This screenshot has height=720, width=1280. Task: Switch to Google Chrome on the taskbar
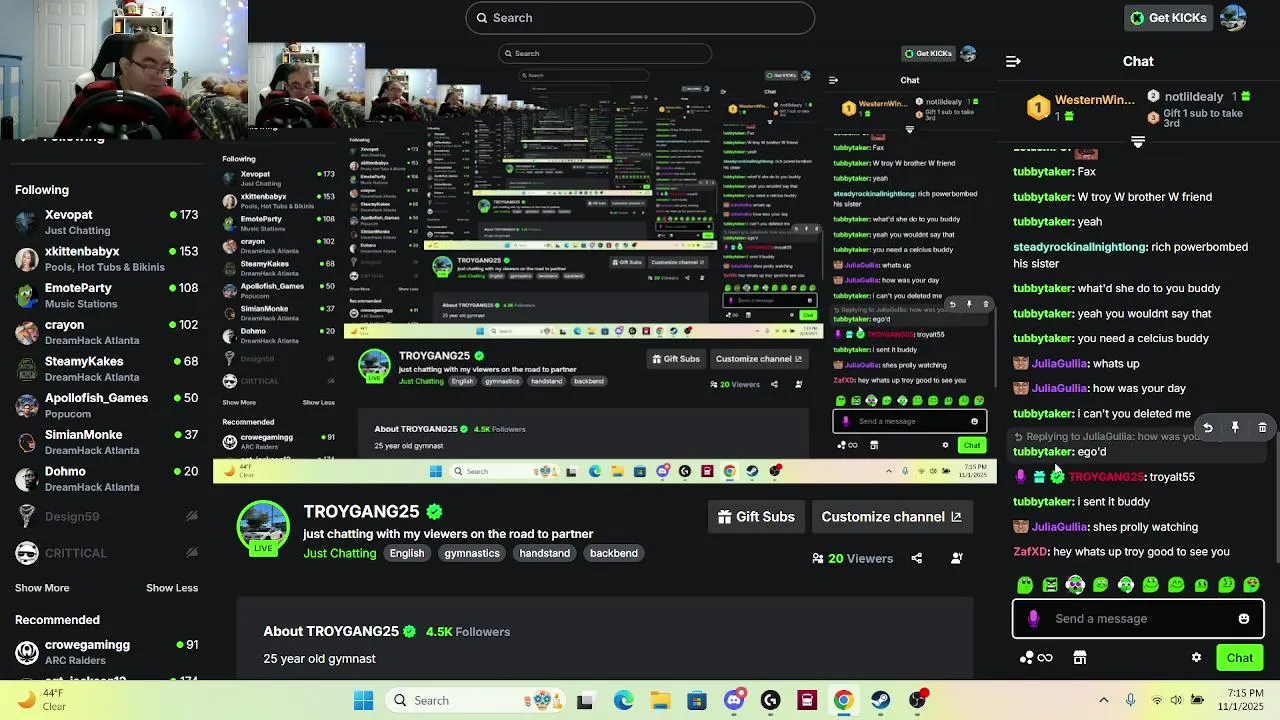(x=844, y=700)
